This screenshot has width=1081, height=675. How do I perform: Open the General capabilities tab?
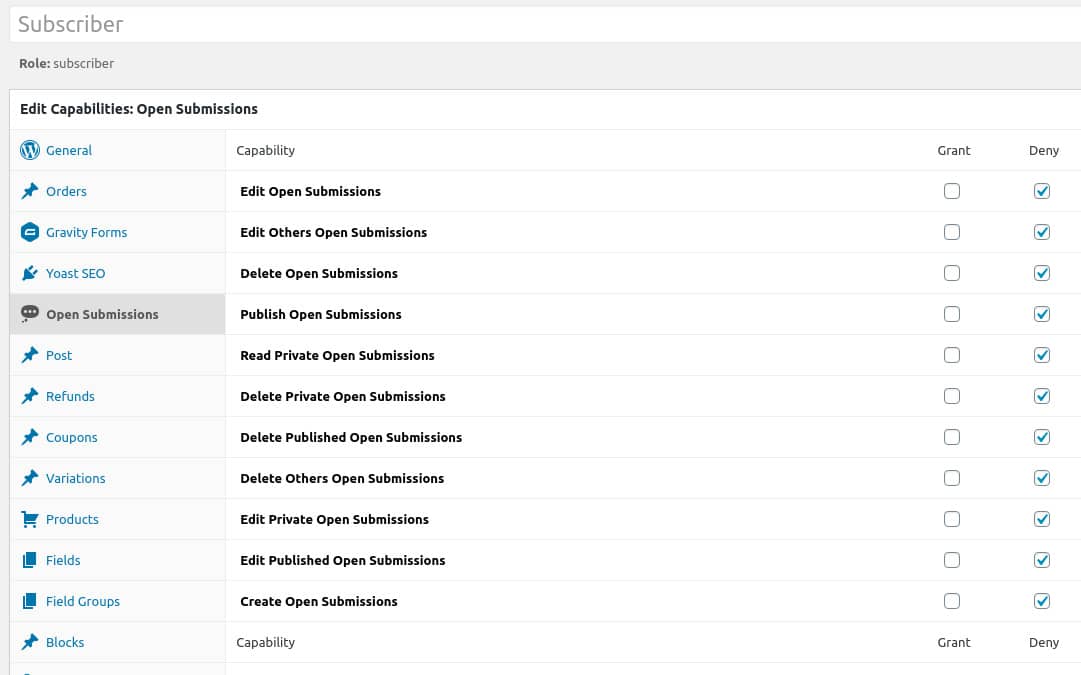(x=117, y=150)
